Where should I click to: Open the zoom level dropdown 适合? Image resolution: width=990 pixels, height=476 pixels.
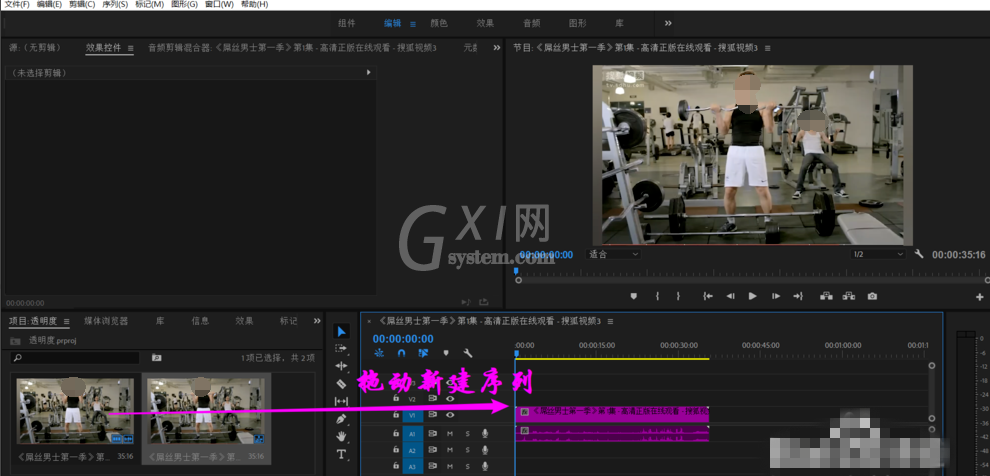614,254
